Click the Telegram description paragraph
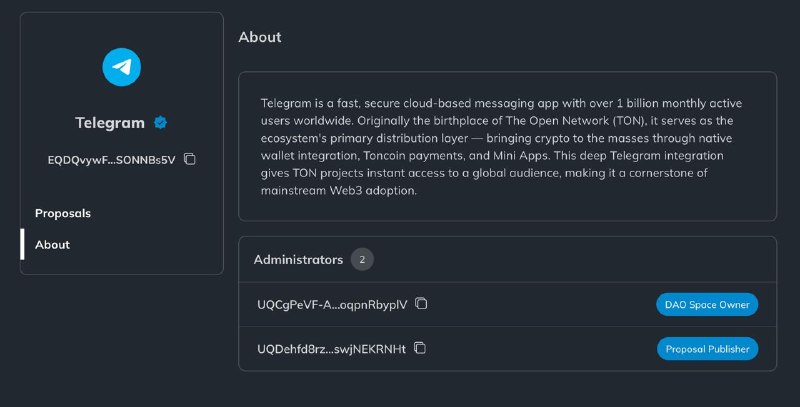The width and height of the screenshot is (800, 407). [501, 147]
